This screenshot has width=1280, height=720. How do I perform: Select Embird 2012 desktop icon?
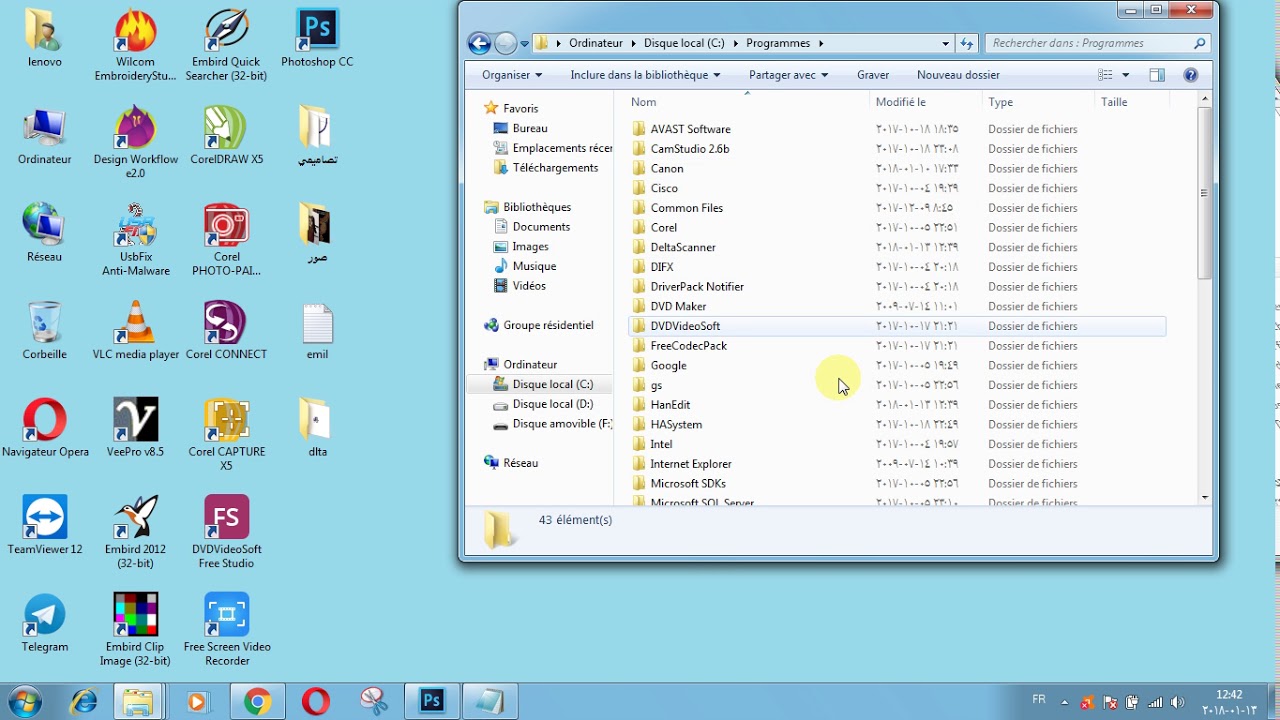135,532
